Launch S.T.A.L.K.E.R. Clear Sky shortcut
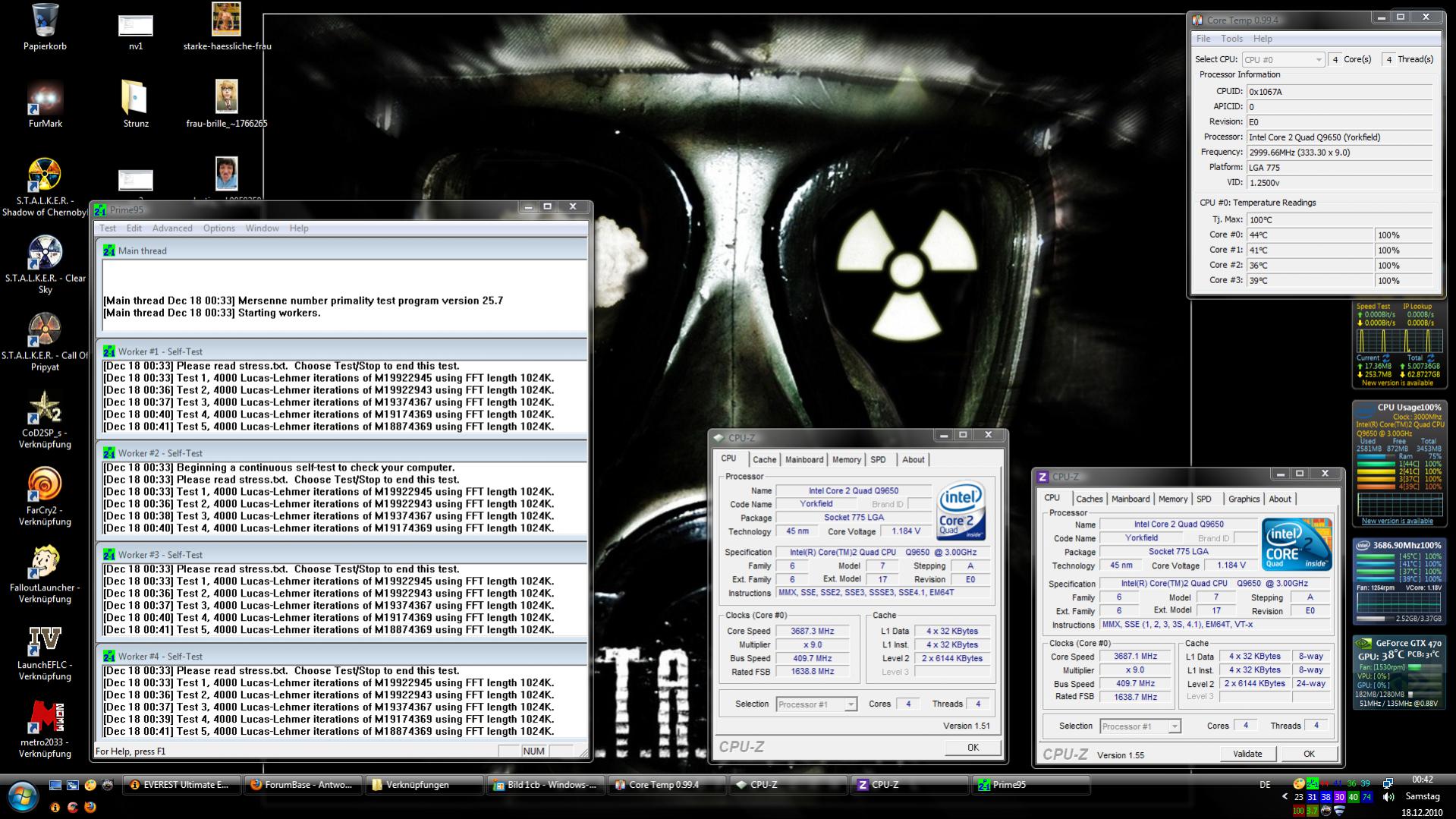This screenshot has width=1456, height=819. 45,253
